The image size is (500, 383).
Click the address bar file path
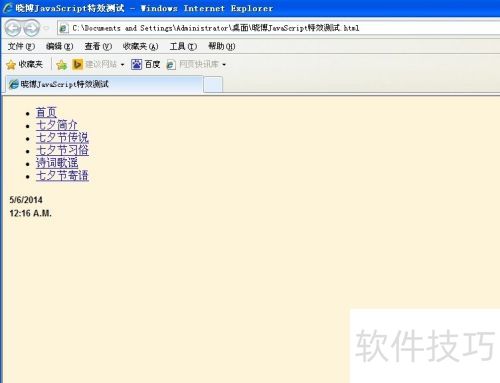coord(215,28)
